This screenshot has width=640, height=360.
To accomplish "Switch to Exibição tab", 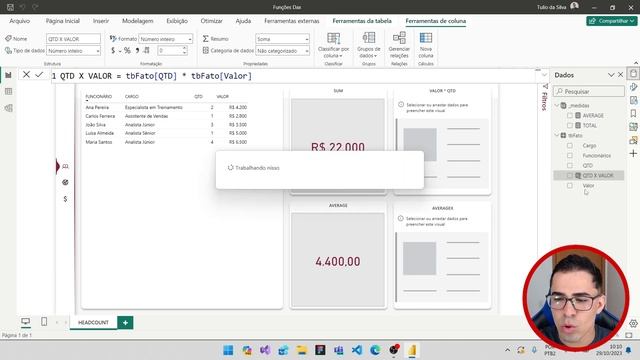I will pyautogui.click(x=177, y=21).
